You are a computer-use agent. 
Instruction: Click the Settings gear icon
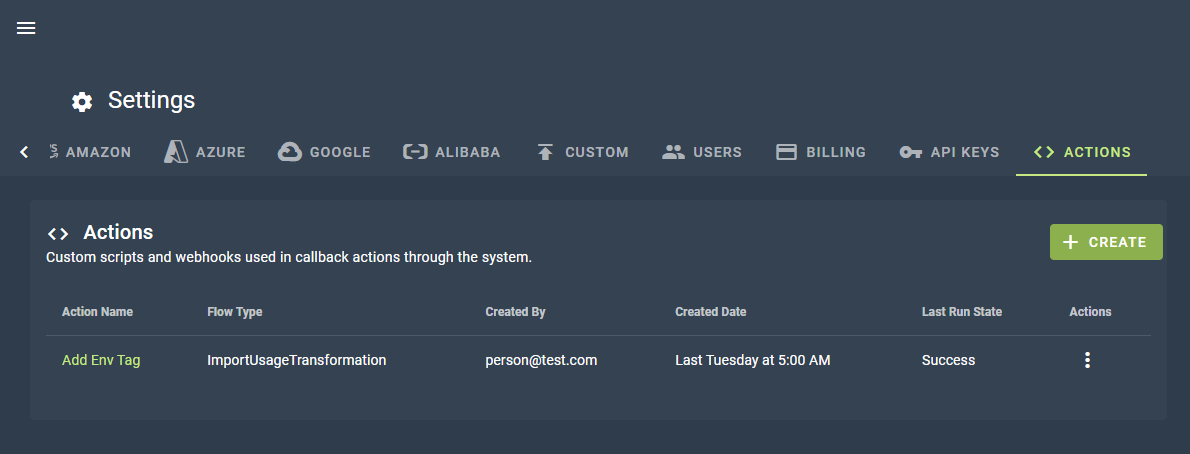(x=82, y=101)
